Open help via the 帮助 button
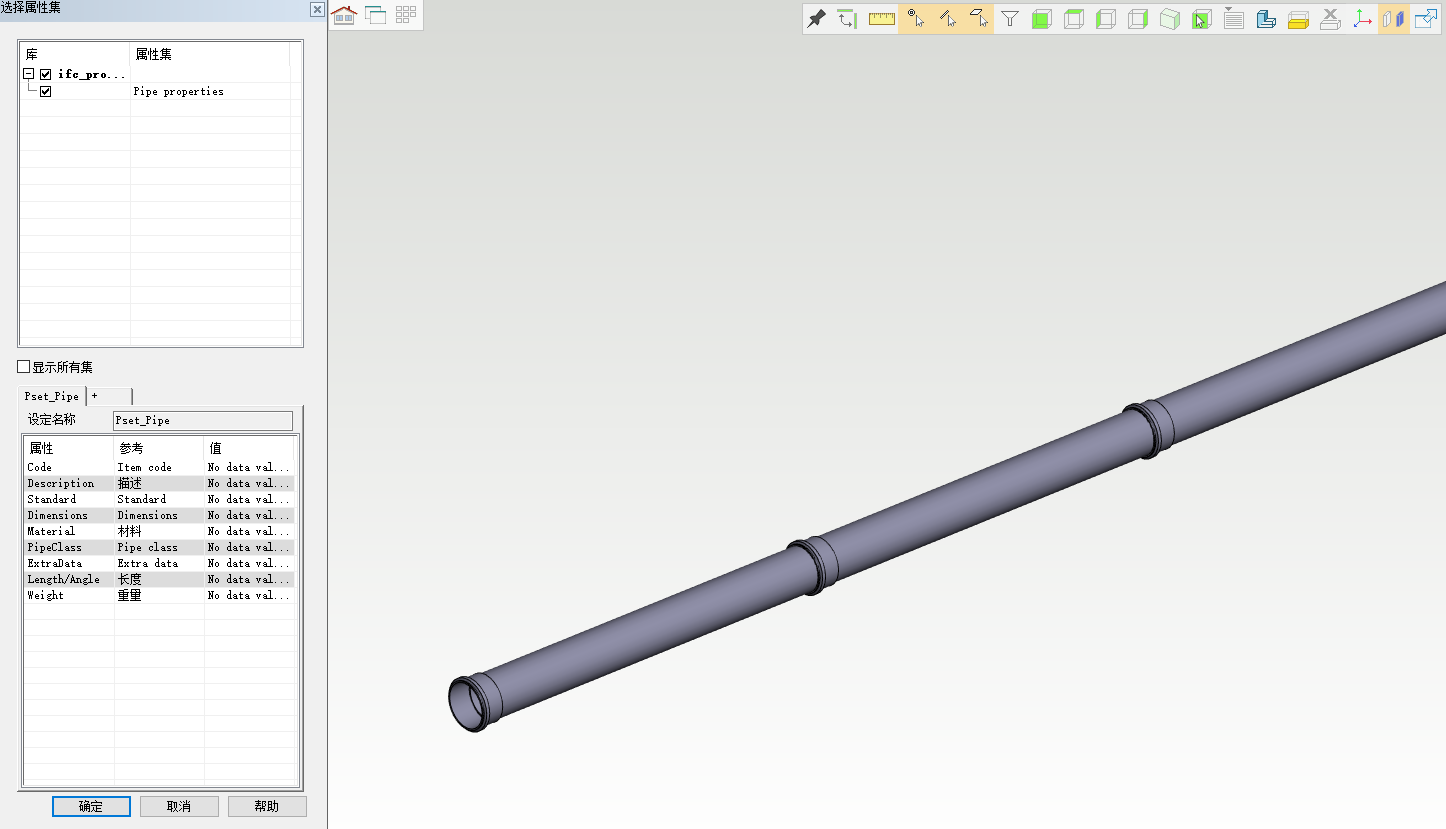 [x=267, y=806]
